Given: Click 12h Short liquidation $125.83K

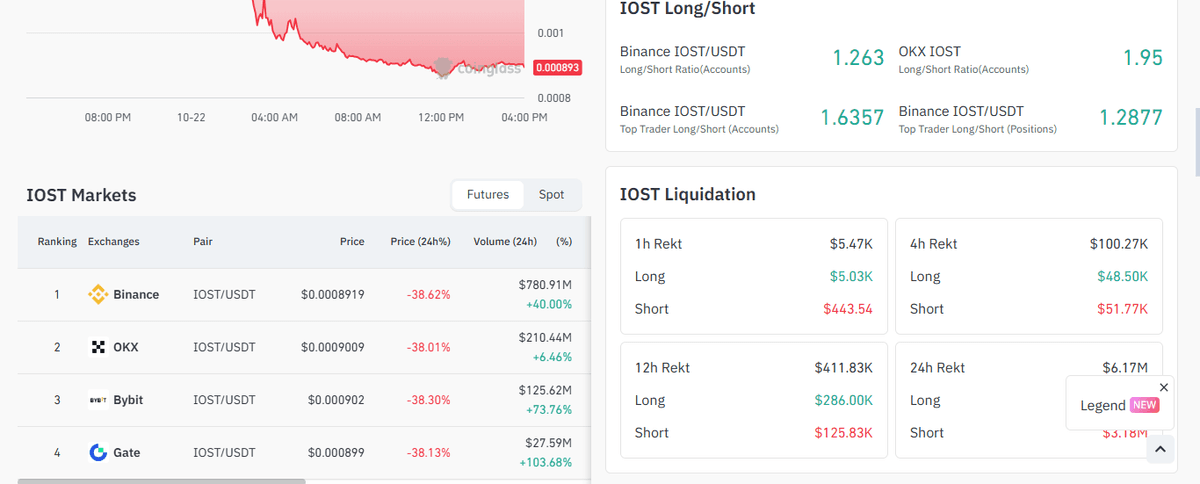Looking at the screenshot, I should [x=844, y=433].
